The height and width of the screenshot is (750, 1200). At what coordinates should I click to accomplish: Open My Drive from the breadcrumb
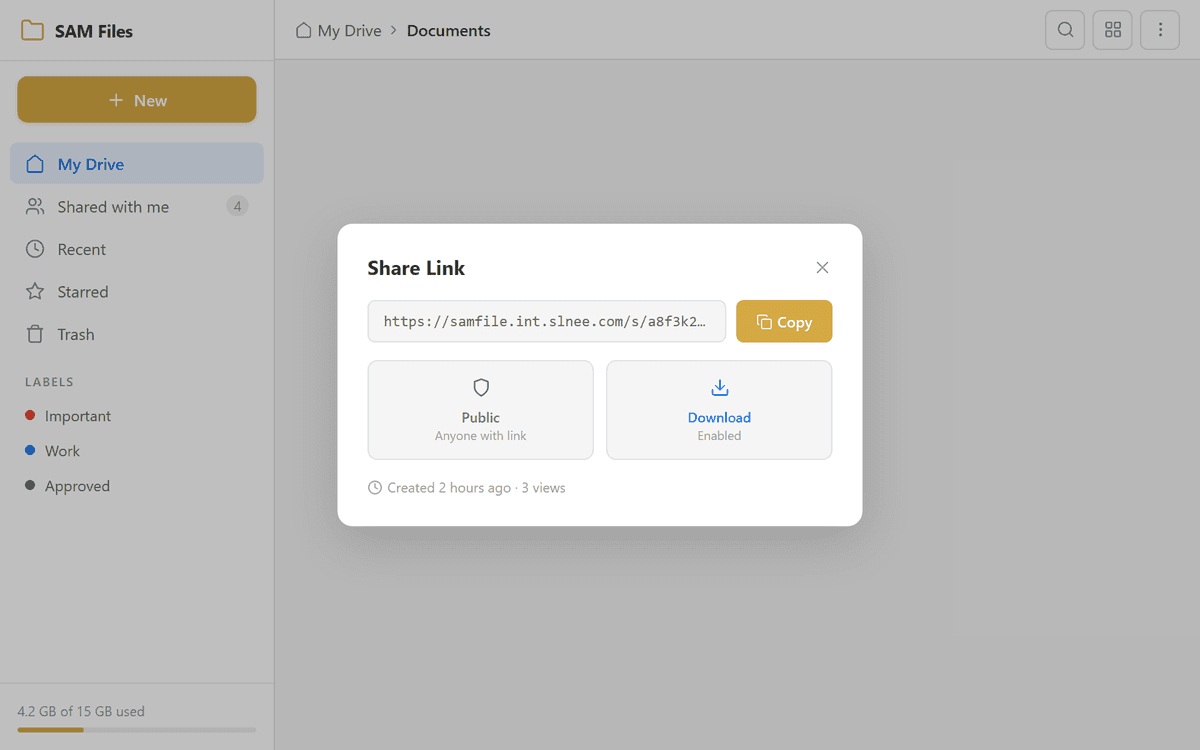348,30
